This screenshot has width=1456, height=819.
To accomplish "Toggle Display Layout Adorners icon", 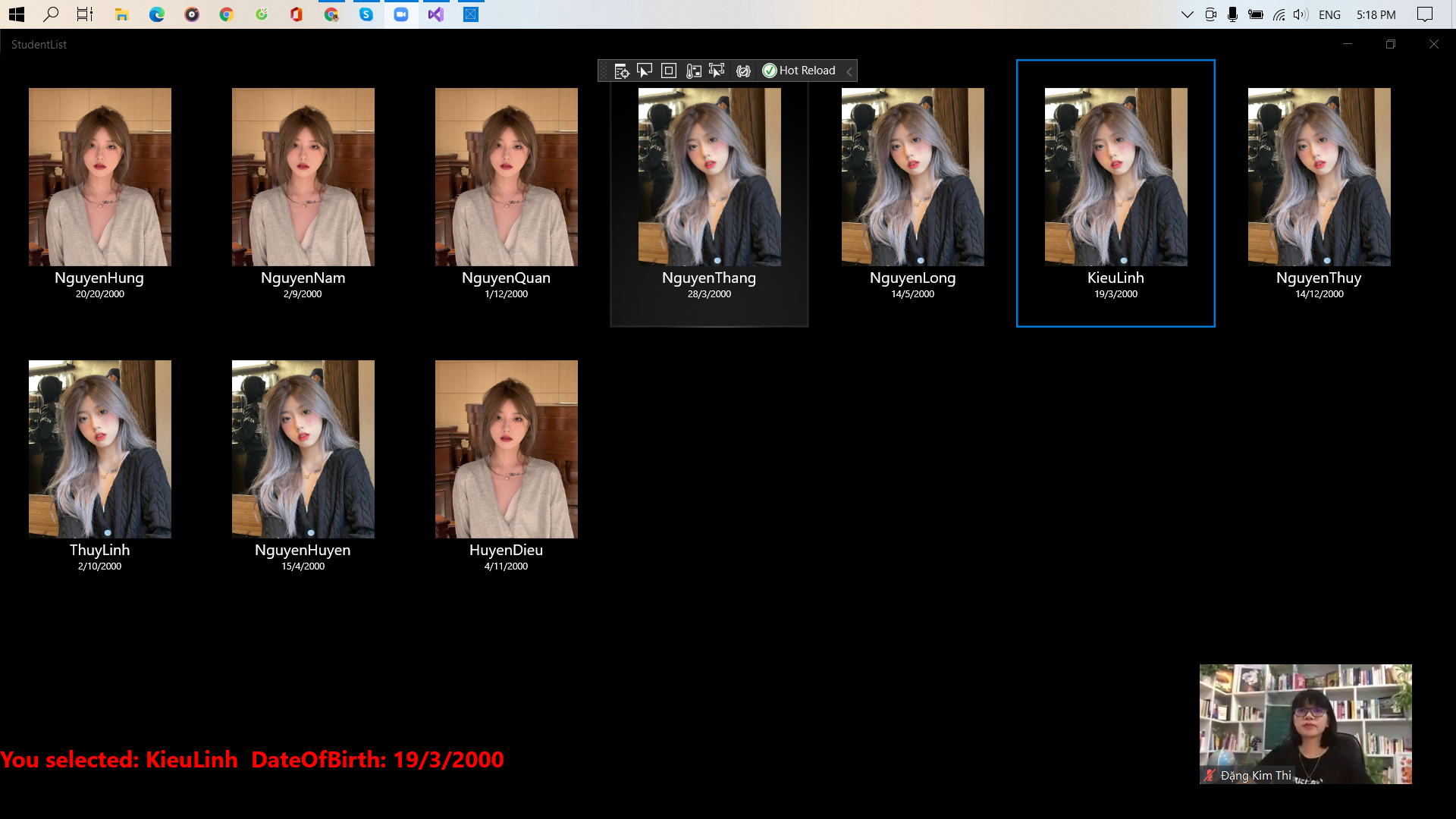I will tap(669, 71).
